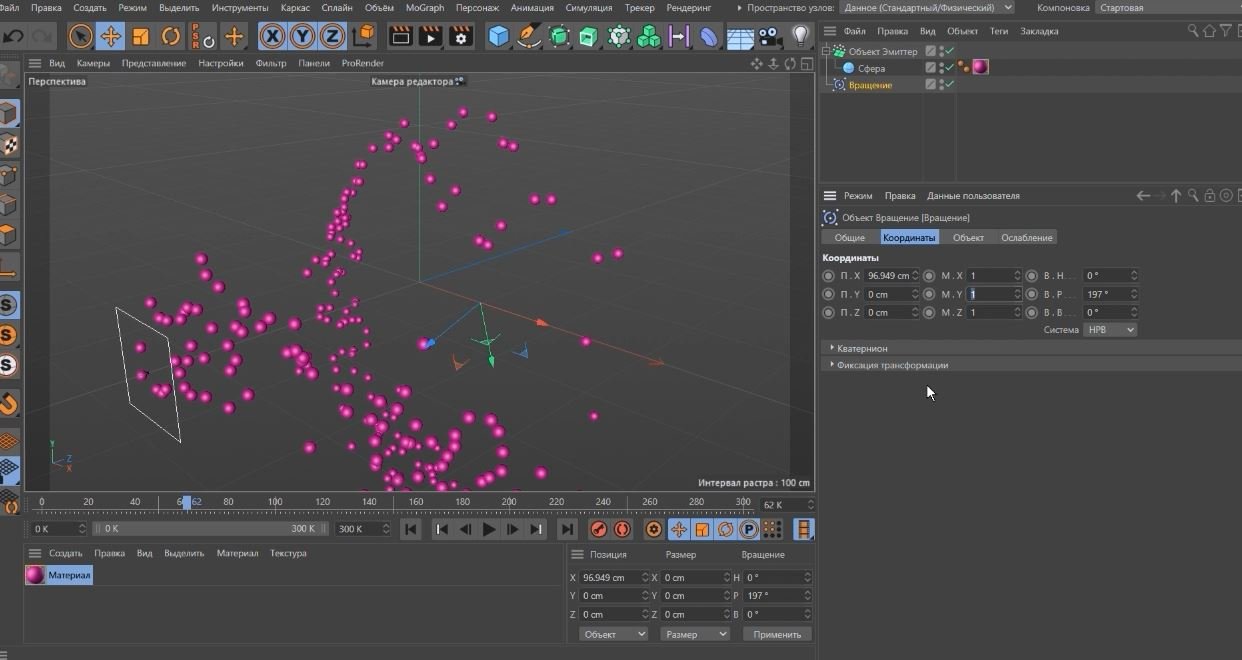Open the Компоновка Стартовая layout dropdown
Viewport: 1242px width, 660px height.
click(x=1168, y=7)
